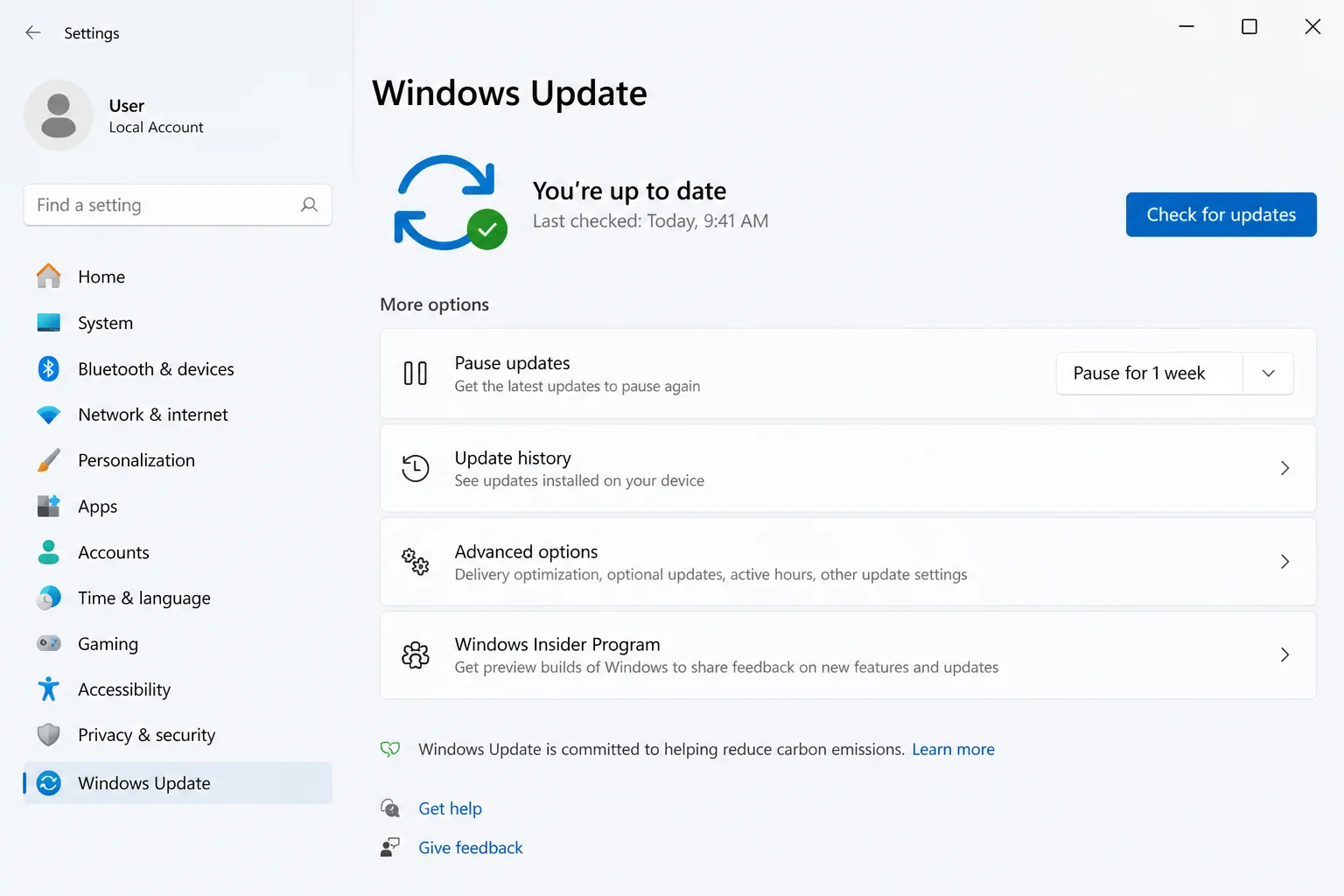Screen dimensions: 1344x896
Task: Click the Apps icon in sidebar
Action: pos(49,506)
